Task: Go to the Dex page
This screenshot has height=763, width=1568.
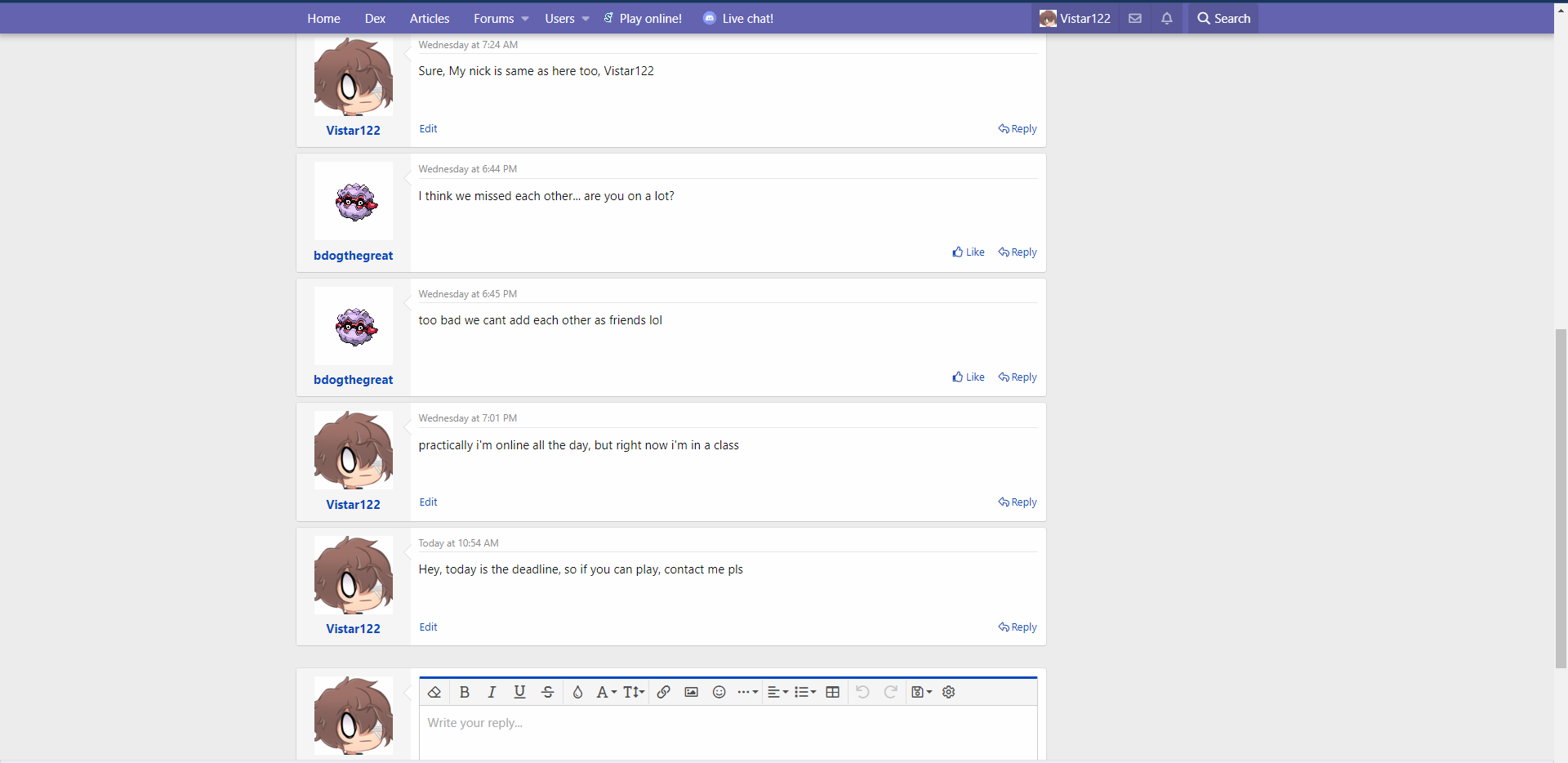Action: tap(375, 18)
